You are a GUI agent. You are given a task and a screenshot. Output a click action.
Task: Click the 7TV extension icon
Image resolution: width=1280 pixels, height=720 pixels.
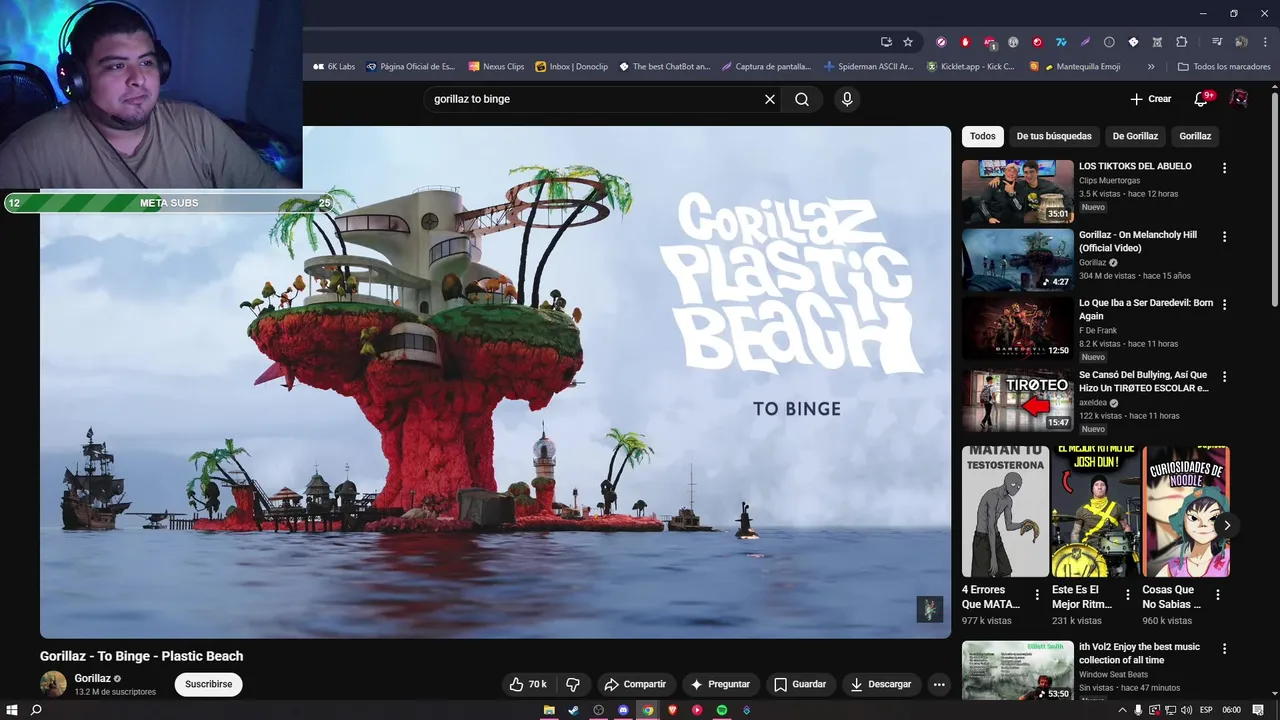click(x=1061, y=42)
